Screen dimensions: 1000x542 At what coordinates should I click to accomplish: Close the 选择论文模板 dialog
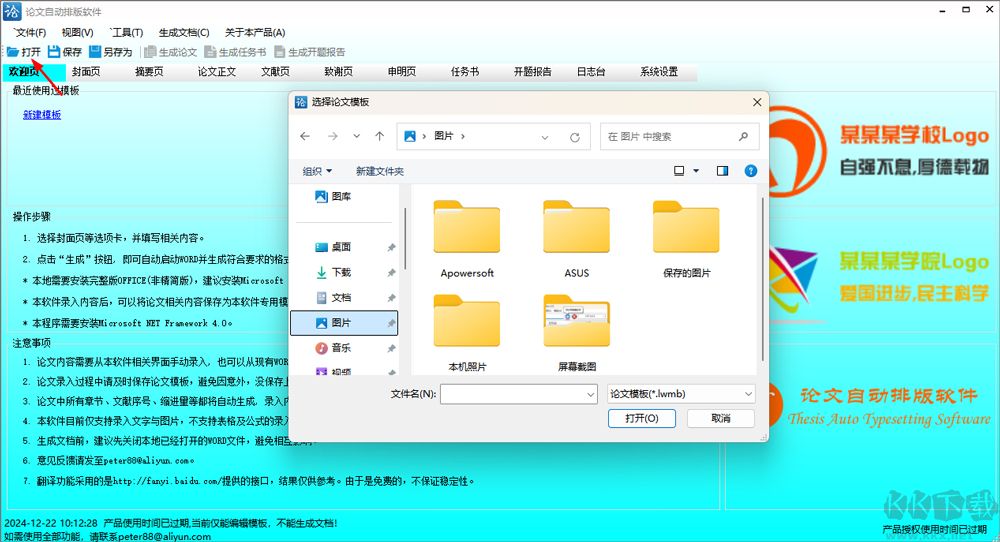pyautogui.click(x=757, y=102)
